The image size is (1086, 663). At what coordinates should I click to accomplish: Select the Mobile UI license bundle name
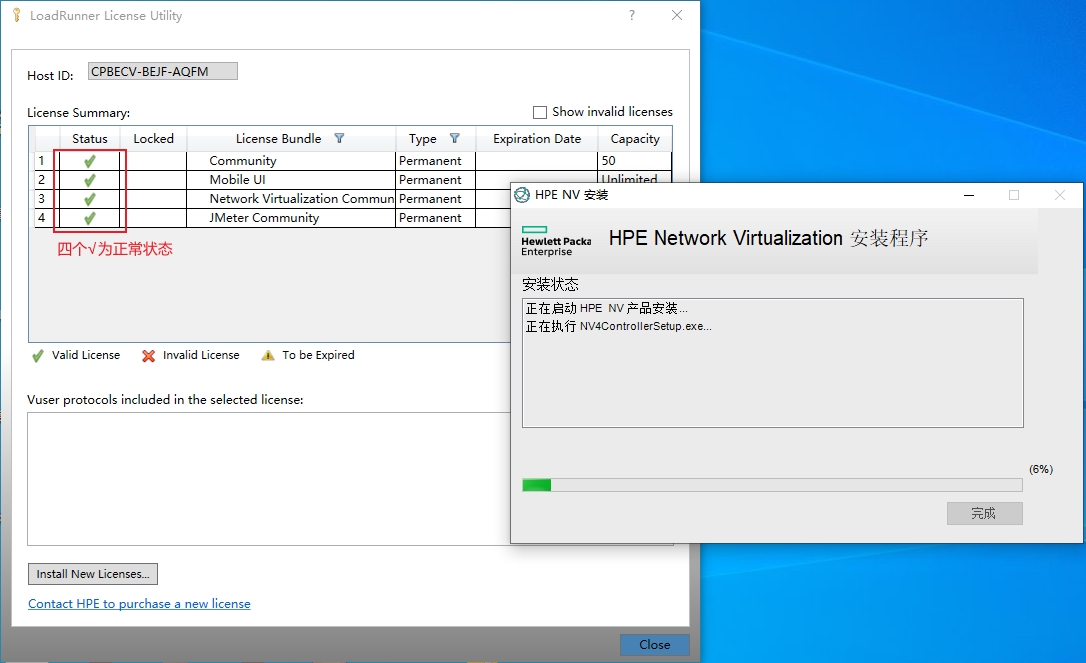click(x=238, y=179)
